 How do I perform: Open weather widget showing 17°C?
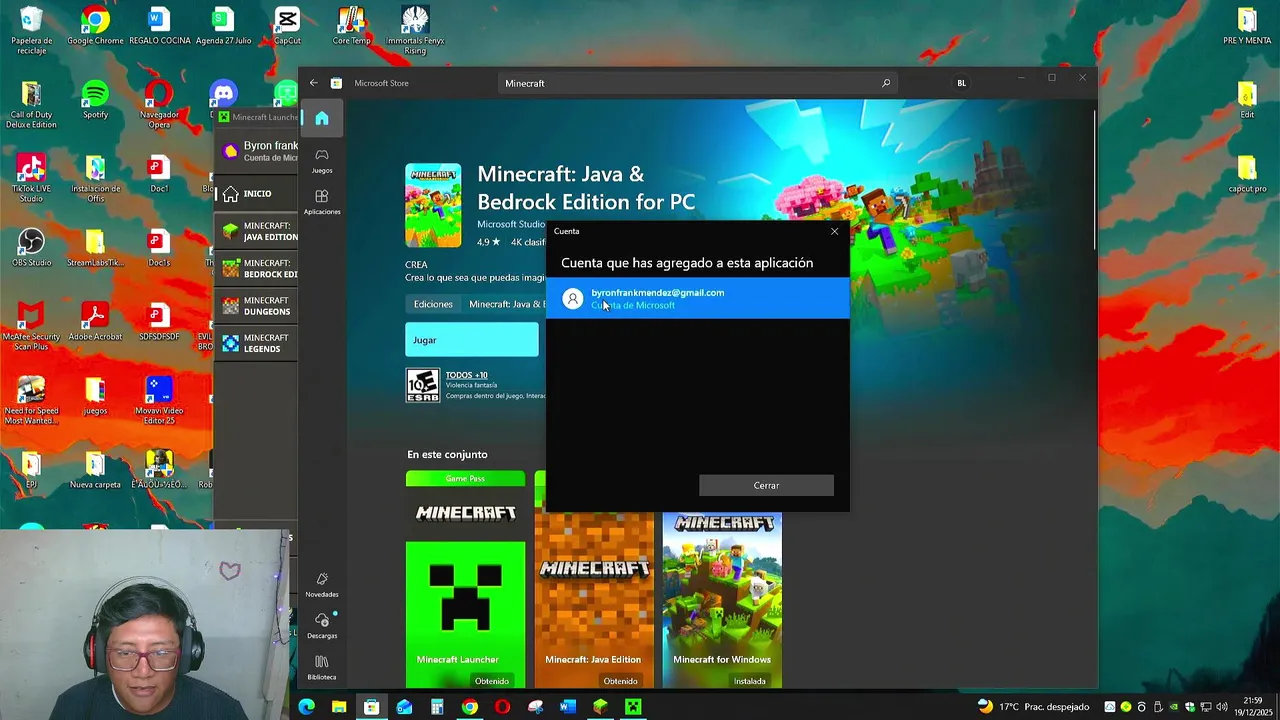1033,707
